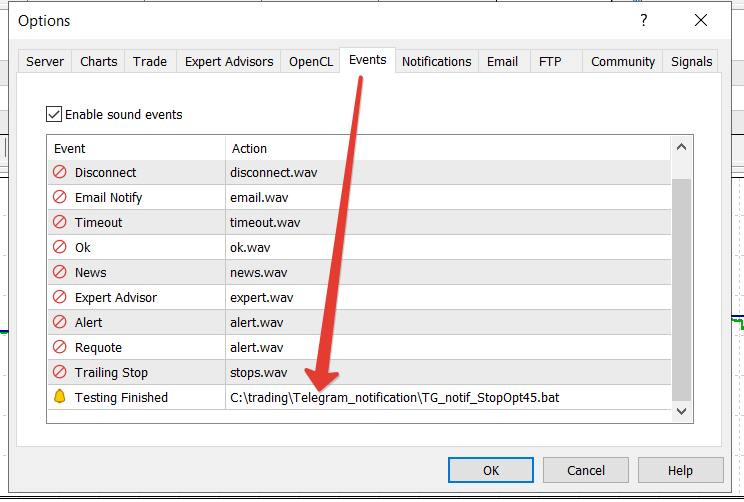Image resolution: width=744 pixels, height=502 pixels.
Task: Open the Charts tab
Action: [99, 62]
